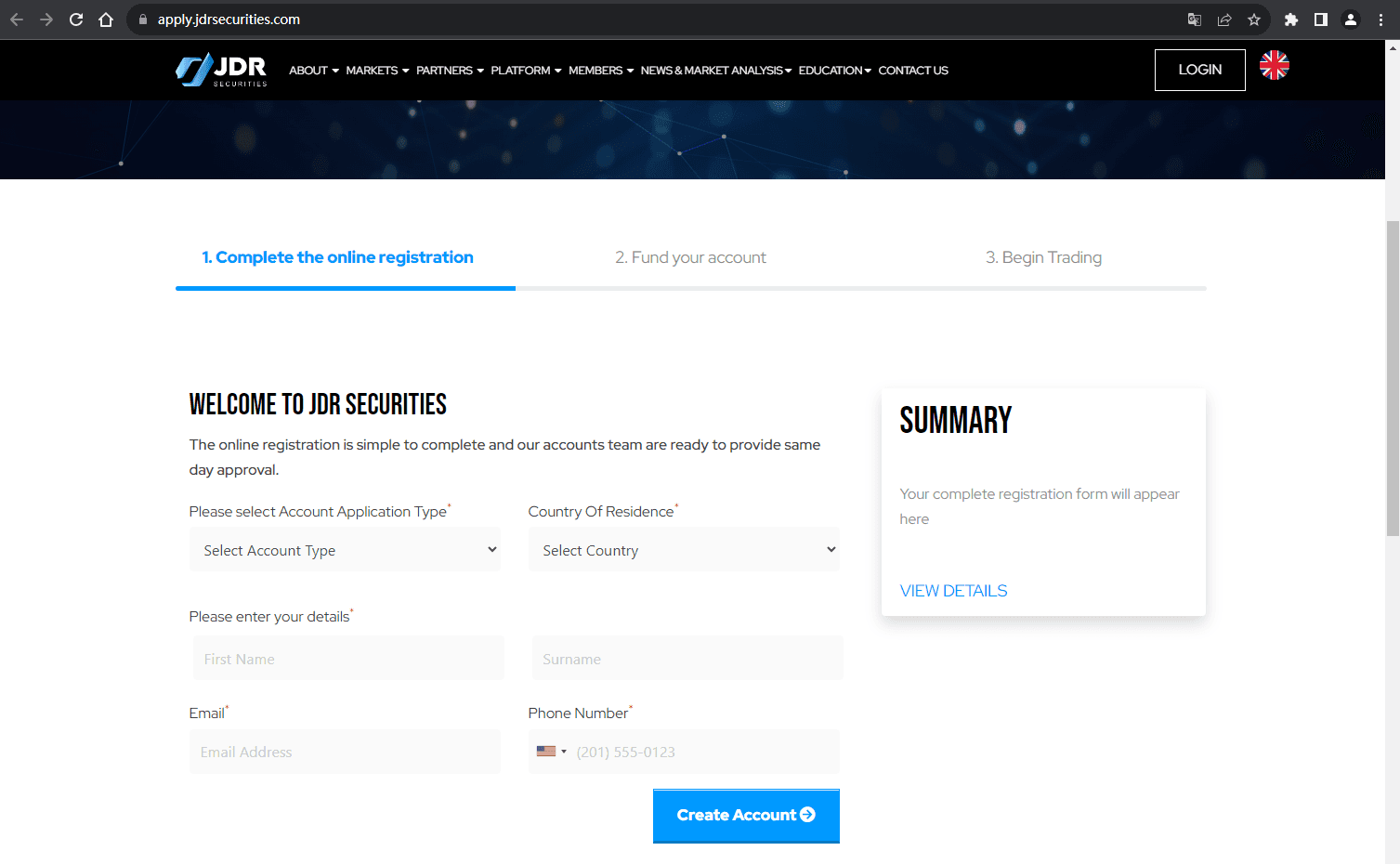
Task: View site info via the lock icon
Action: pyautogui.click(x=142, y=20)
